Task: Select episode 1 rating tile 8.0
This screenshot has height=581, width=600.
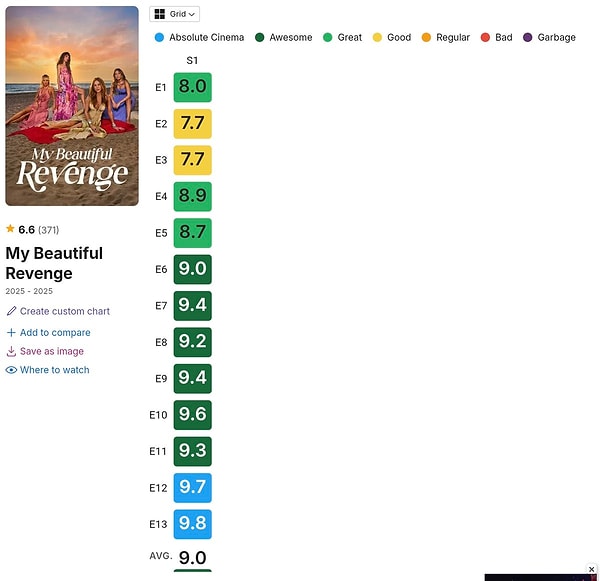Action: point(192,87)
